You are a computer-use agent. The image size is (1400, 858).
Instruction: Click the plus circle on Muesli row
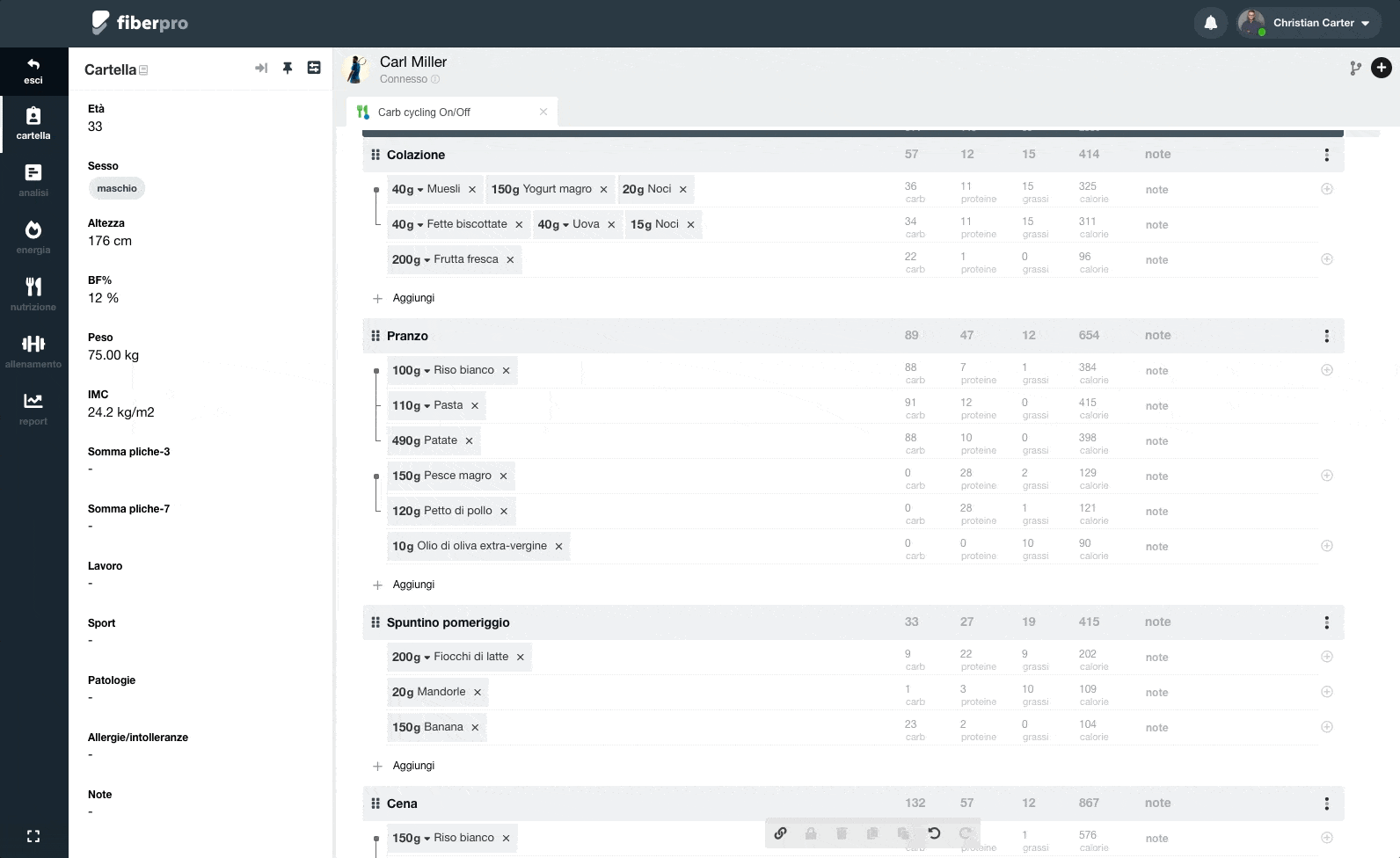(1327, 189)
